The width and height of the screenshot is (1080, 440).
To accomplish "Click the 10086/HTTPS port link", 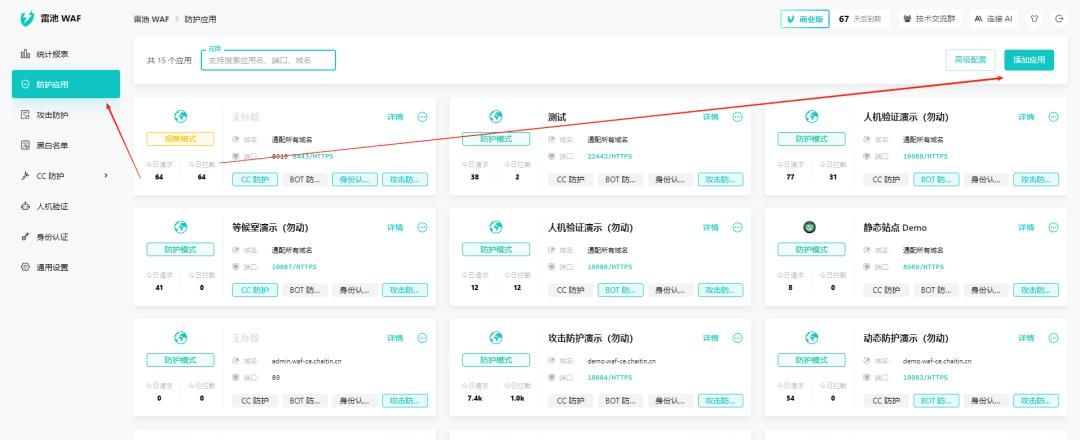I will pos(610,266).
